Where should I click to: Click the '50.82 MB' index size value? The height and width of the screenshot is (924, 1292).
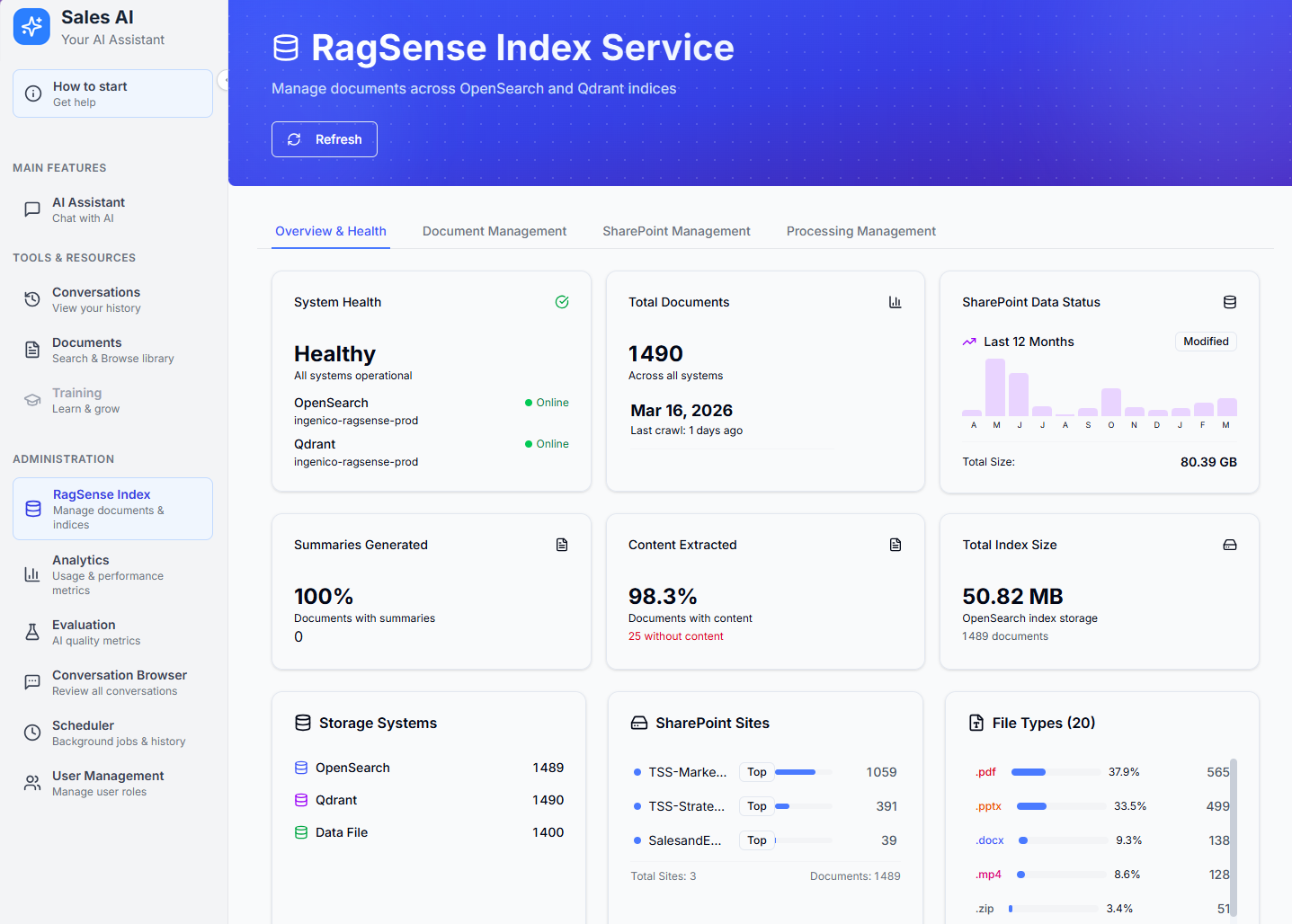pyautogui.click(x=1012, y=597)
